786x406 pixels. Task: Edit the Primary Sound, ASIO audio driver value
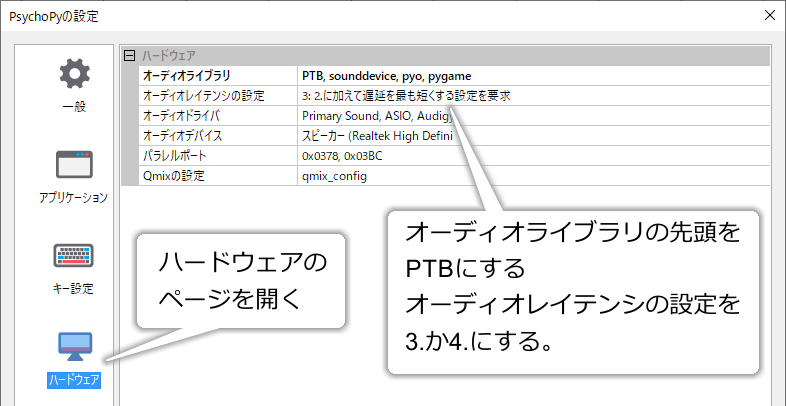pyautogui.click(x=533, y=116)
